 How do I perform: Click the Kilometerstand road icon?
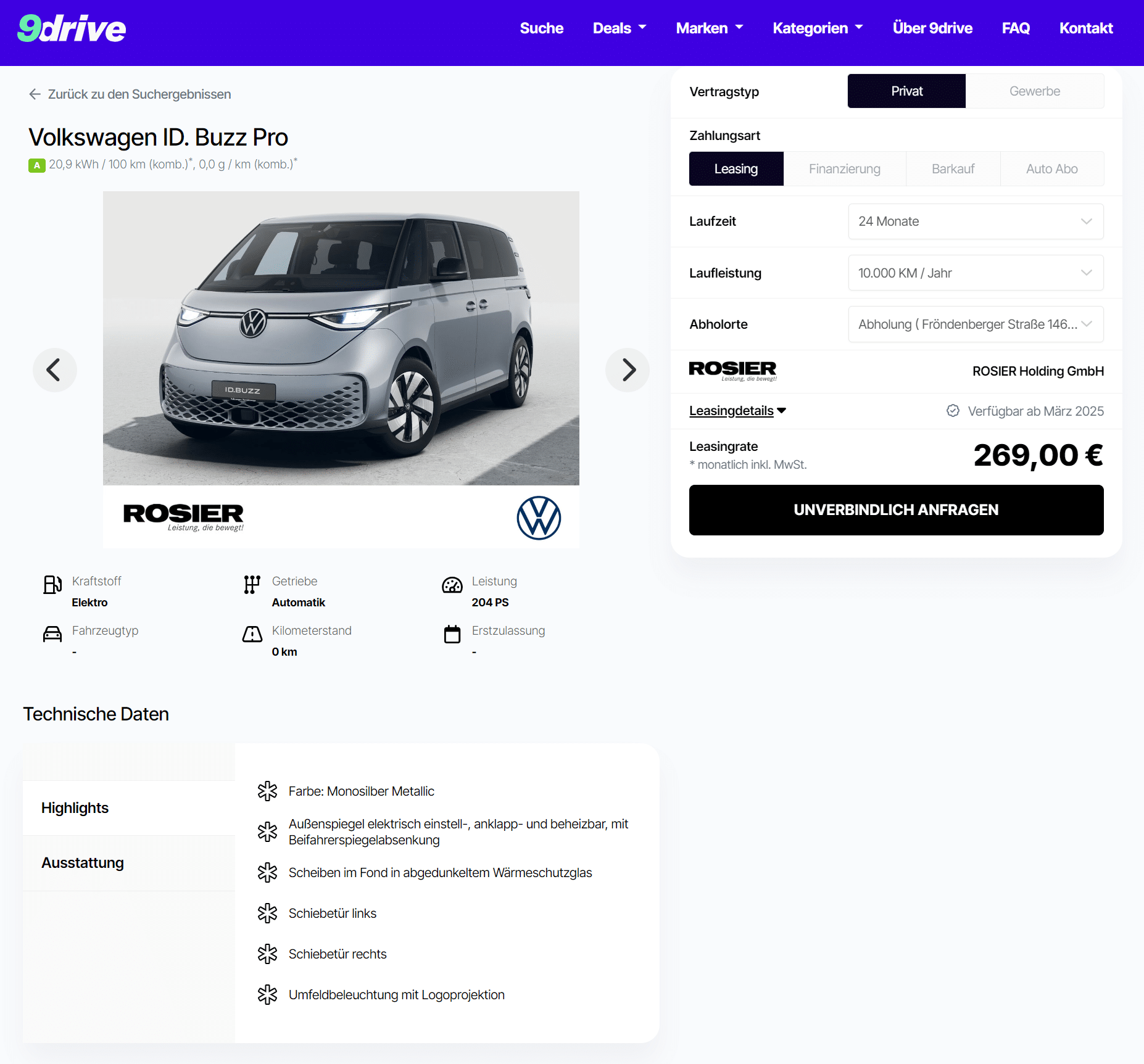tap(252, 633)
